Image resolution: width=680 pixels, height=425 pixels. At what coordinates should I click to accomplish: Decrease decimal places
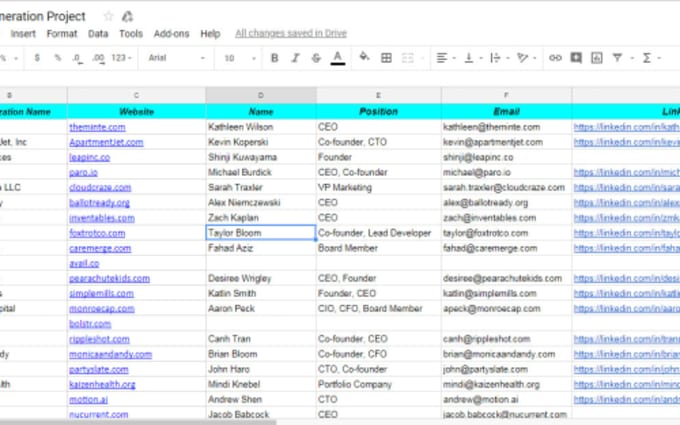(x=78, y=58)
